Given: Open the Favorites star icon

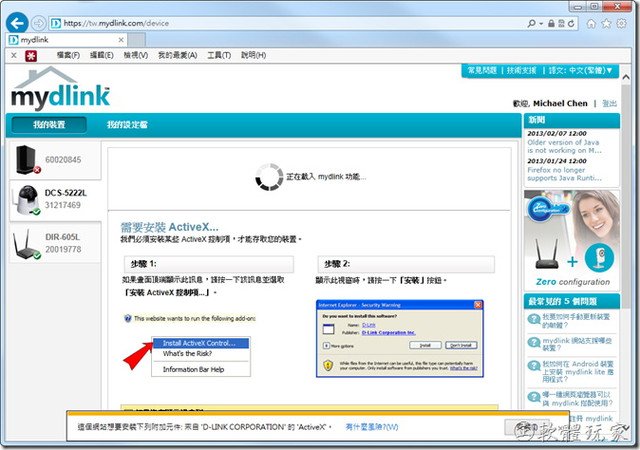Looking at the screenshot, I should [x=606, y=23].
